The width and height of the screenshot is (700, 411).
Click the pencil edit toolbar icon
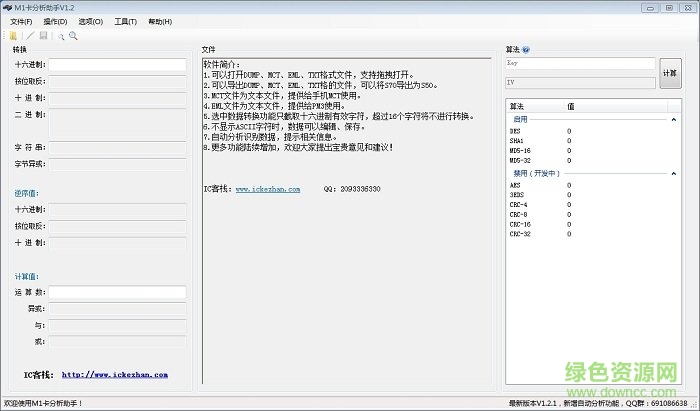(x=29, y=35)
